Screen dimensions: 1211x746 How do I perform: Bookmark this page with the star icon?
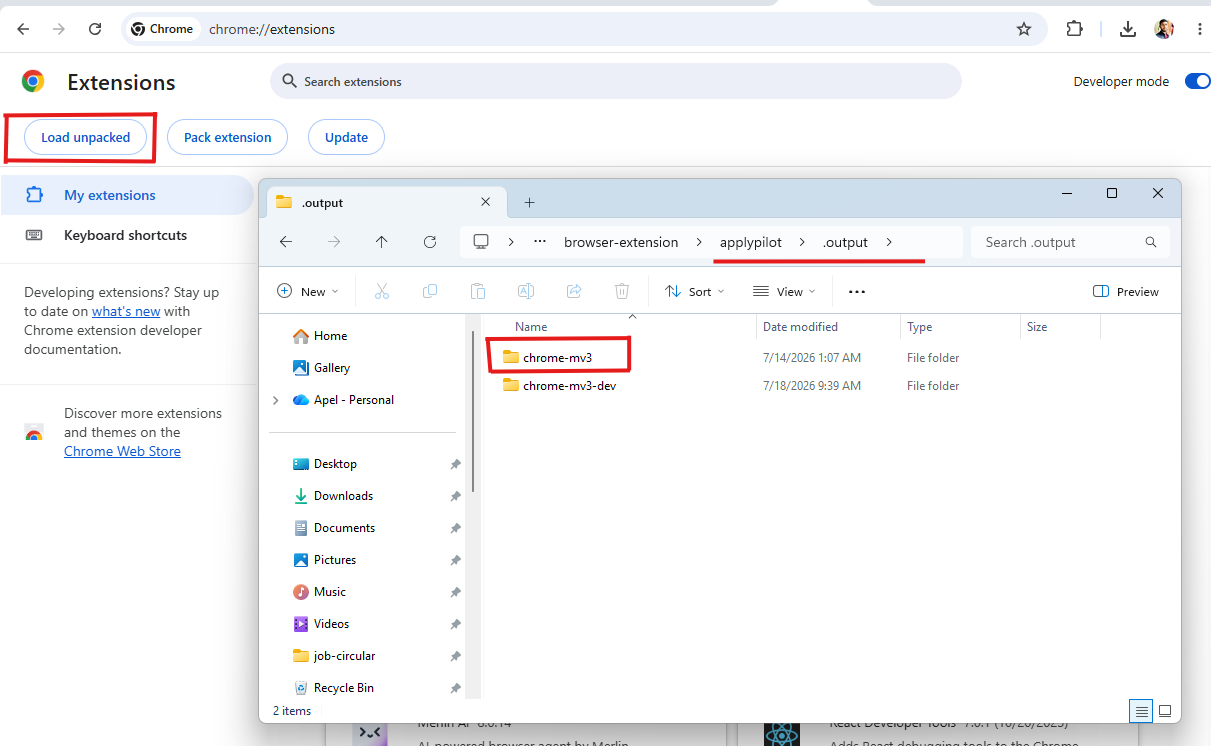(x=1024, y=29)
